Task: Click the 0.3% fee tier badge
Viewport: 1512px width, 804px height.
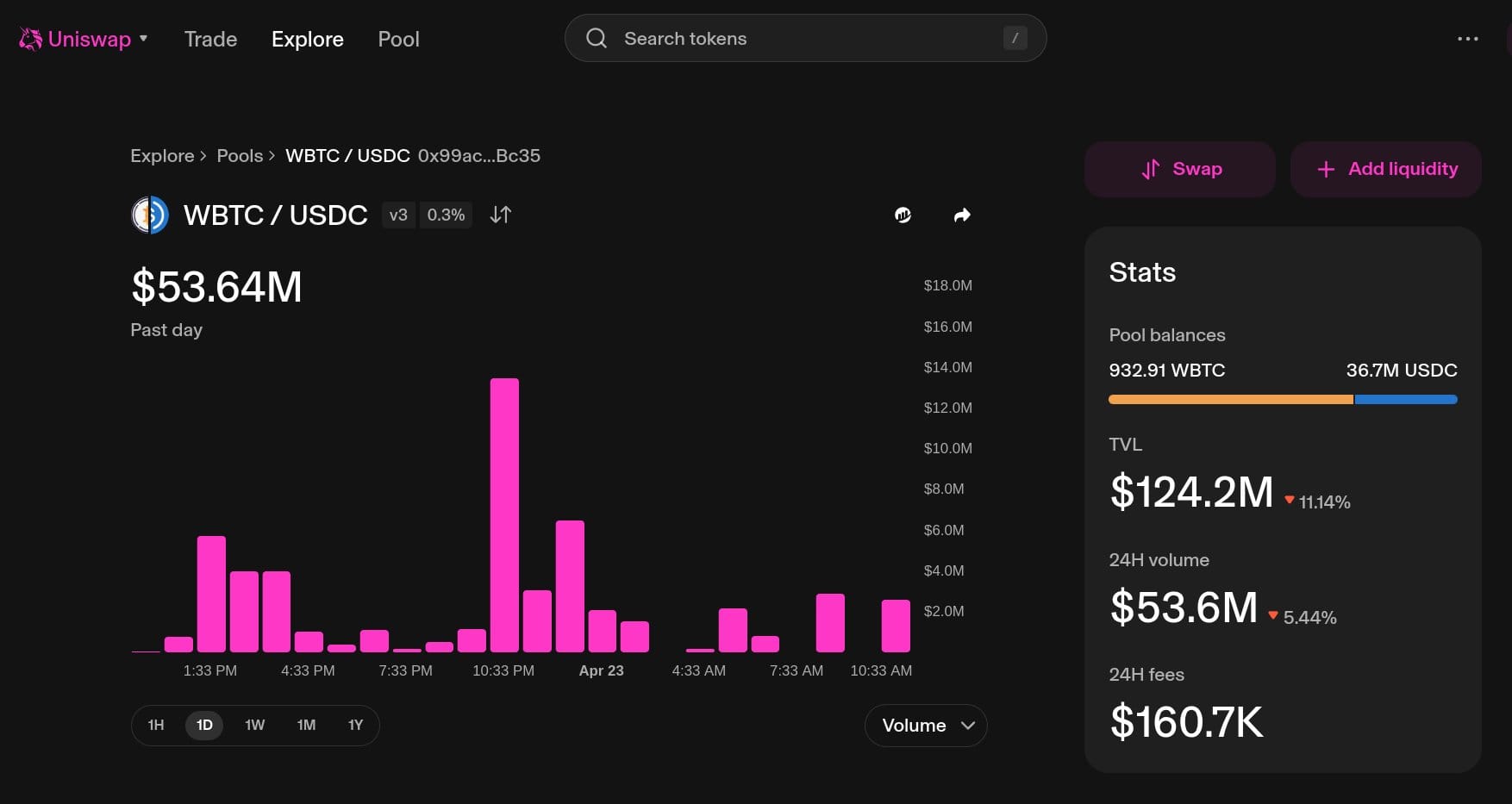Action: click(x=446, y=215)
